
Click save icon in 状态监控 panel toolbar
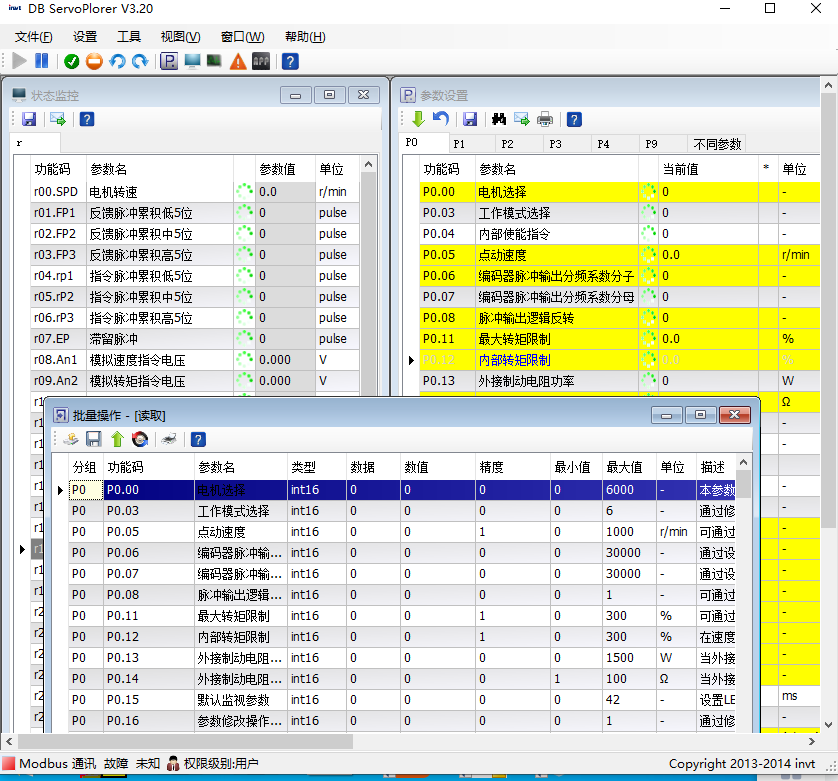pos(29,119)
